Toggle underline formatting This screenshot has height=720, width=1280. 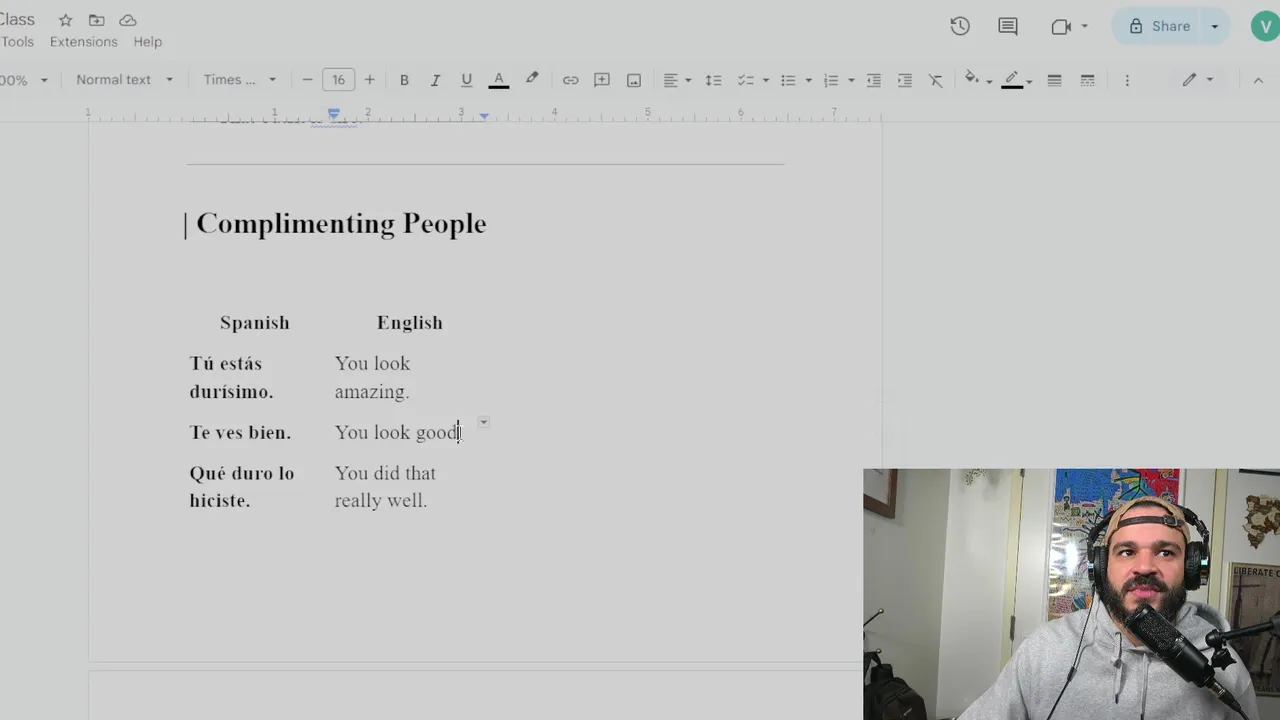point(466,80)
